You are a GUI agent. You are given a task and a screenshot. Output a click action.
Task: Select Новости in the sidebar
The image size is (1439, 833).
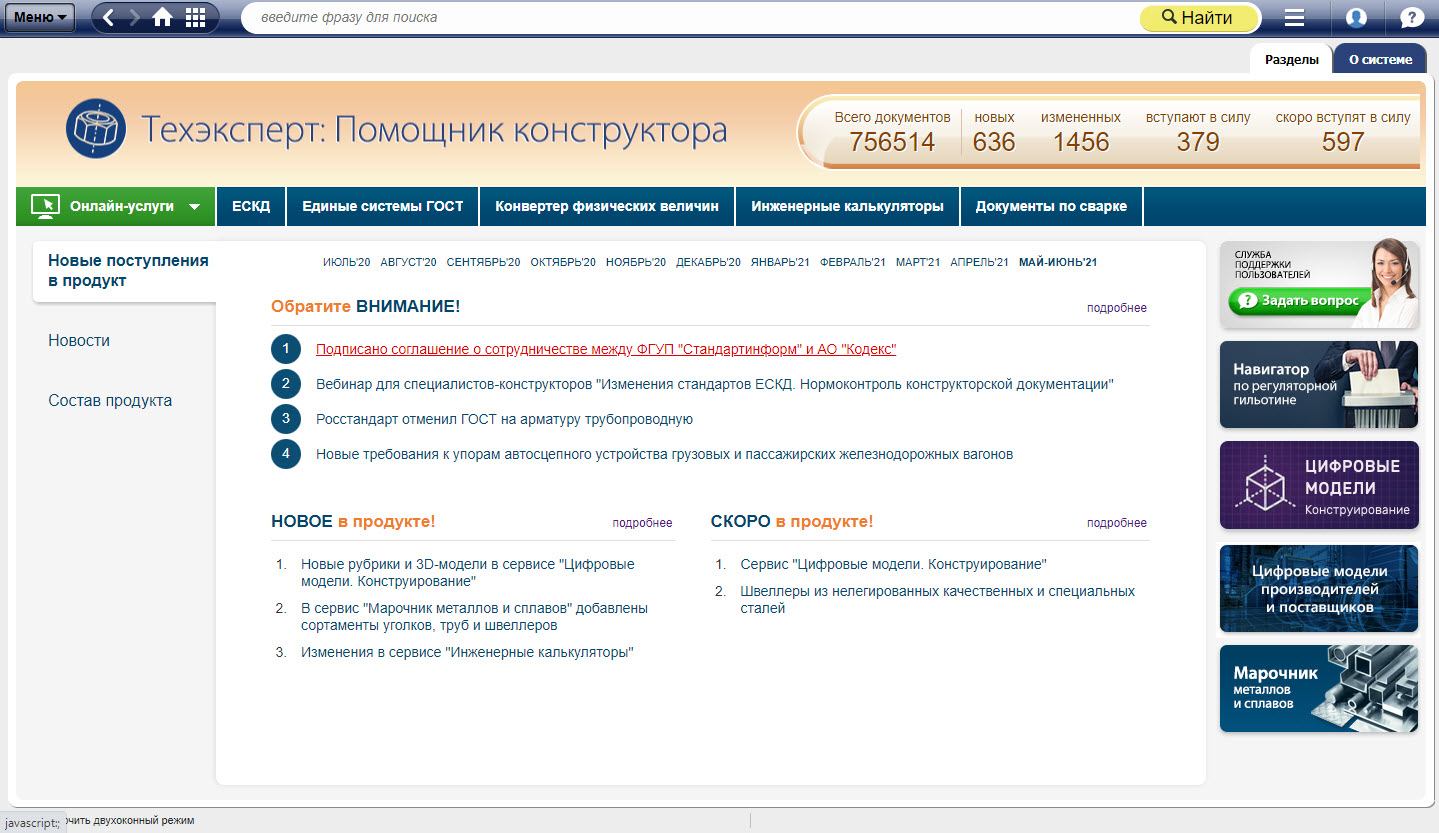pos(79,341)
